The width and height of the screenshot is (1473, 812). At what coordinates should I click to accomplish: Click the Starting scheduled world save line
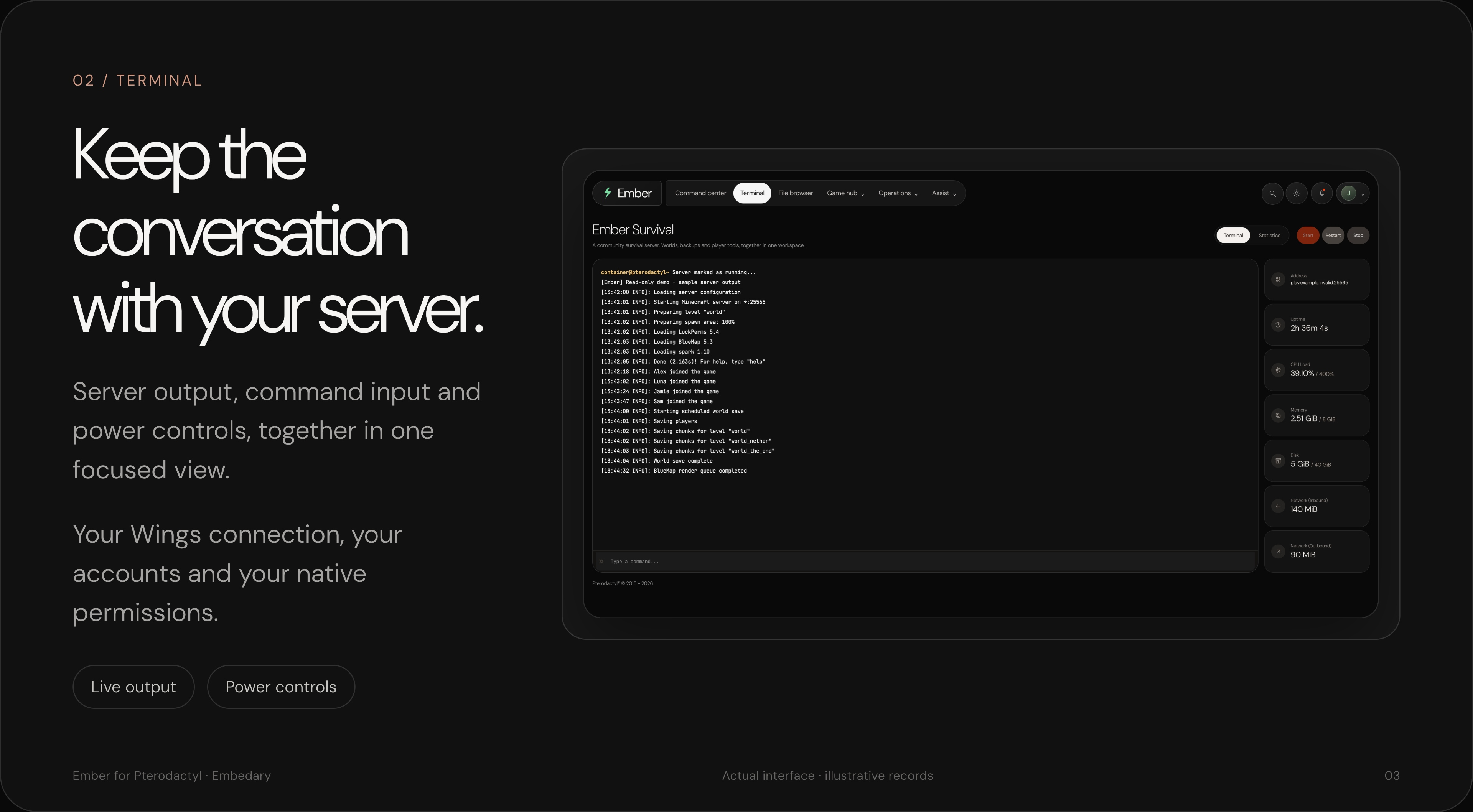pyautogui.click(x=672, y=411)
